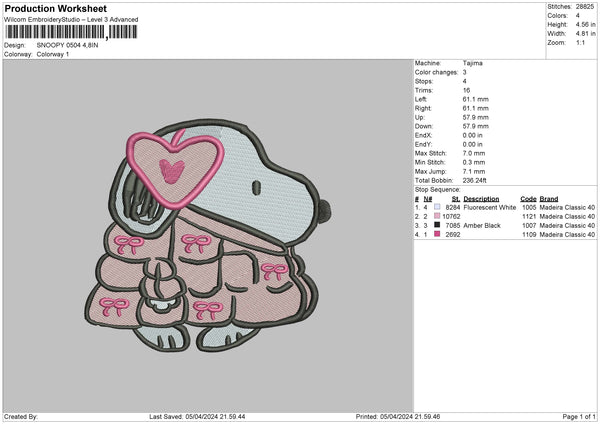Click the "Color changes:" label

436,72
